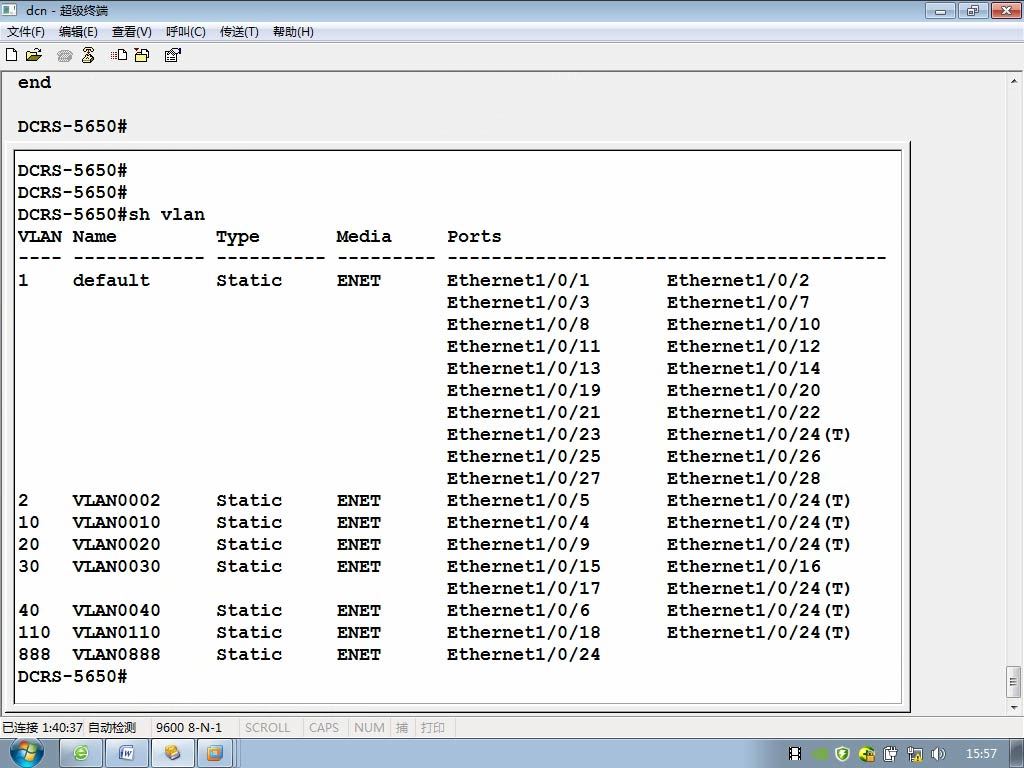This screenshot has height=768, width=1024.
Task: Click the 'DCRS-5650#sh vlan' command line
Action: click(x=111, y=214)
